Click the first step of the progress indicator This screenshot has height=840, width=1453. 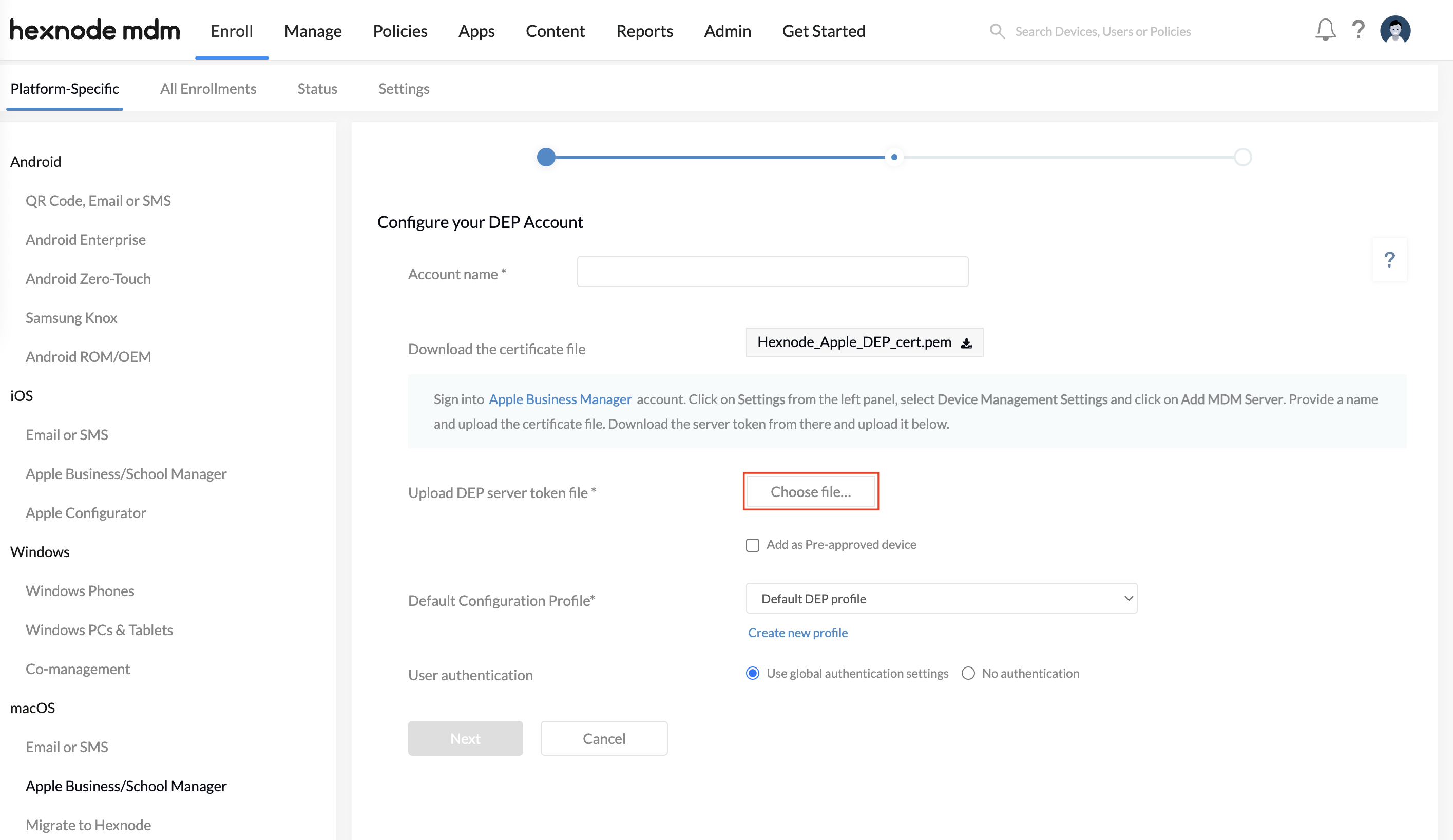[x=546, y=157]
